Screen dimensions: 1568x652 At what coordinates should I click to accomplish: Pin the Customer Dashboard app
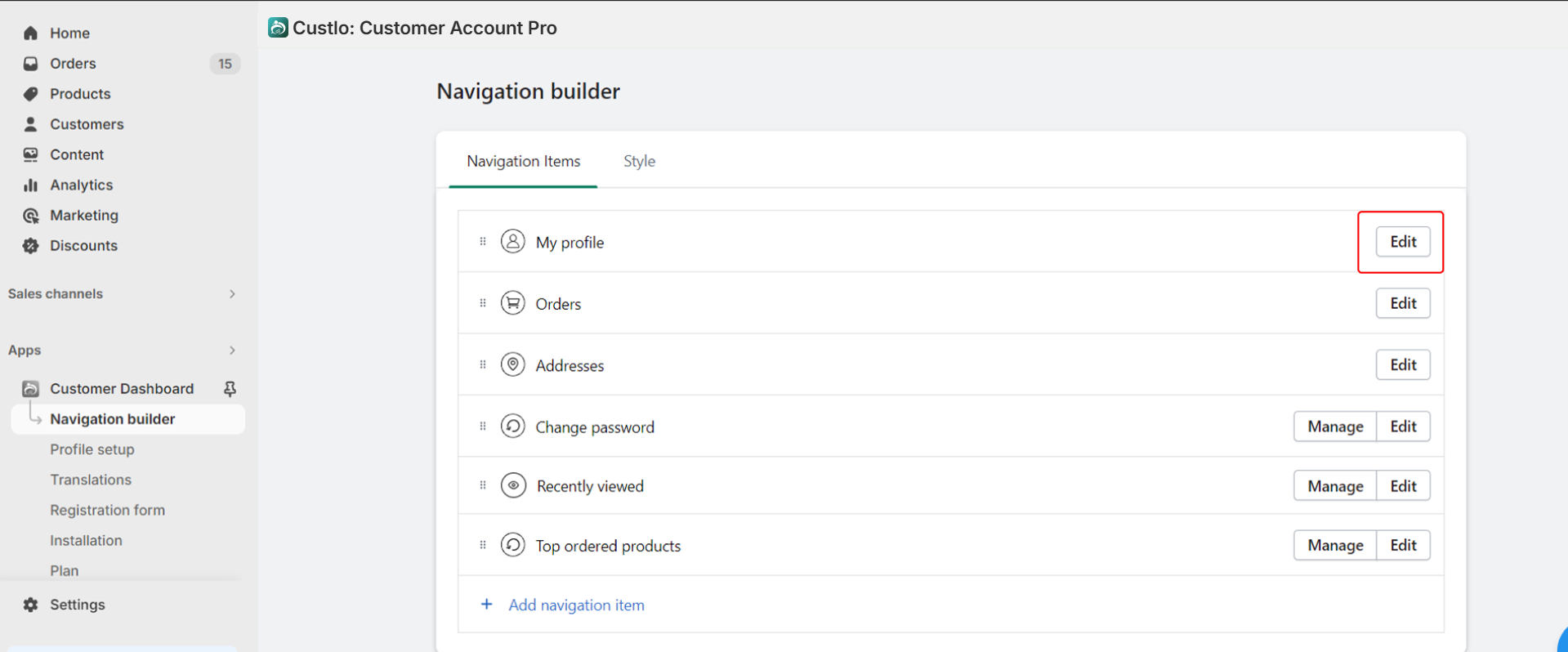(x=230, y=389)
